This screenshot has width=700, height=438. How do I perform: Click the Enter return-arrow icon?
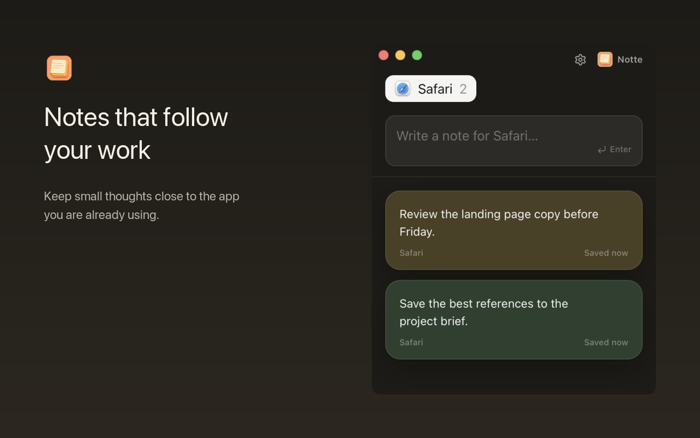click(602, 150)
